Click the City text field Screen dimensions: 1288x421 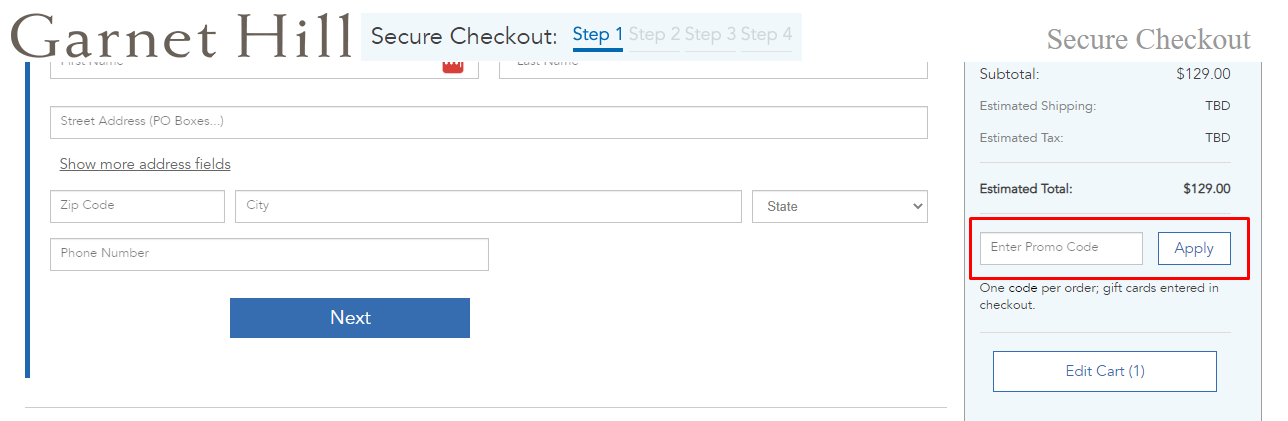(488, 206)
